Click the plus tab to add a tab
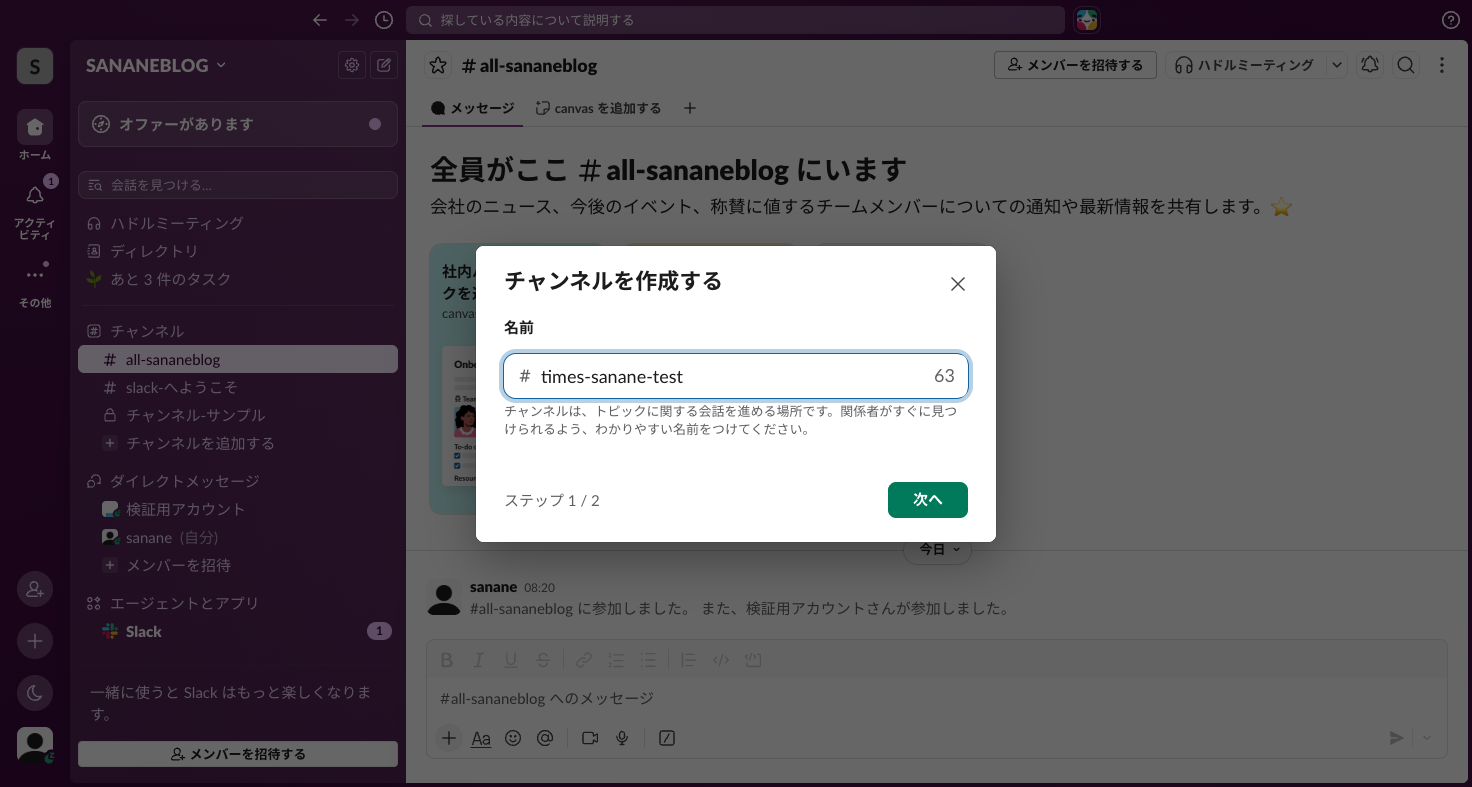Viewport: 1472px width, 787px height. click(x=689, y=108)
